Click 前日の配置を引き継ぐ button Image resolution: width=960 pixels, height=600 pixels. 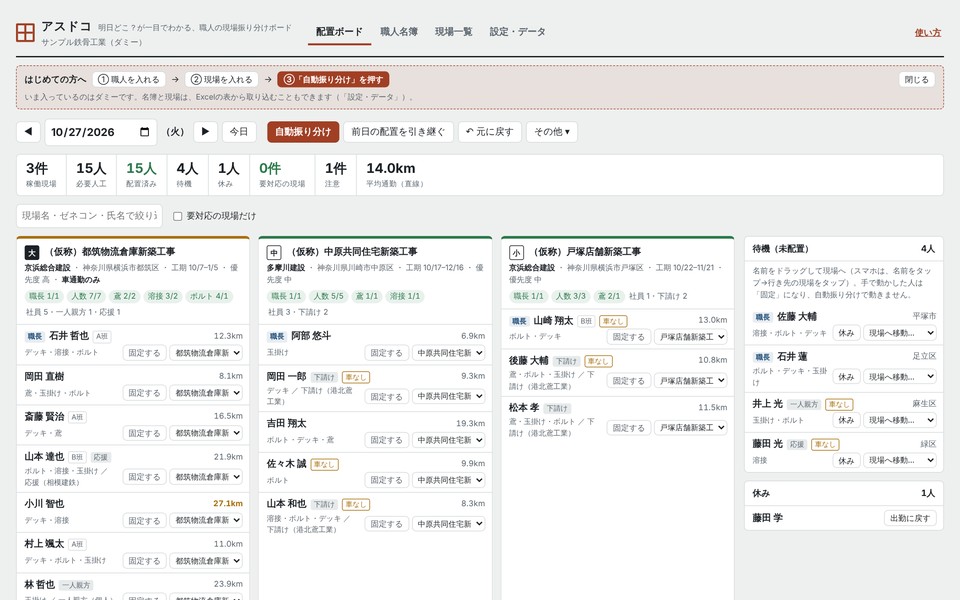coord(398,132)
